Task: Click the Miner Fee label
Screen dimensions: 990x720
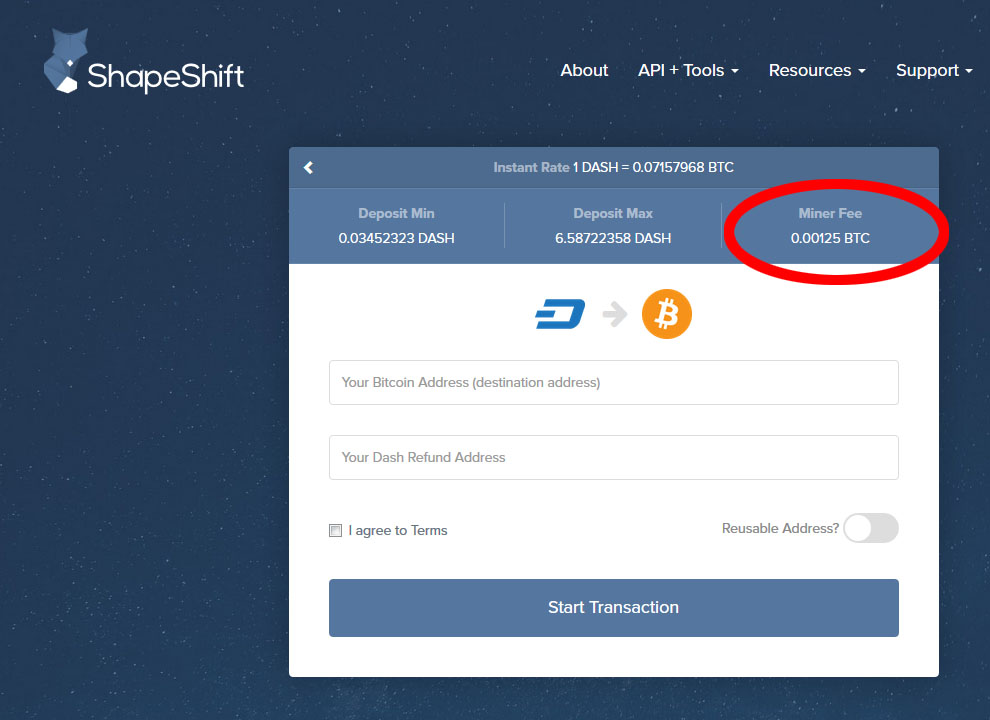Action: [x=830, y=213]
